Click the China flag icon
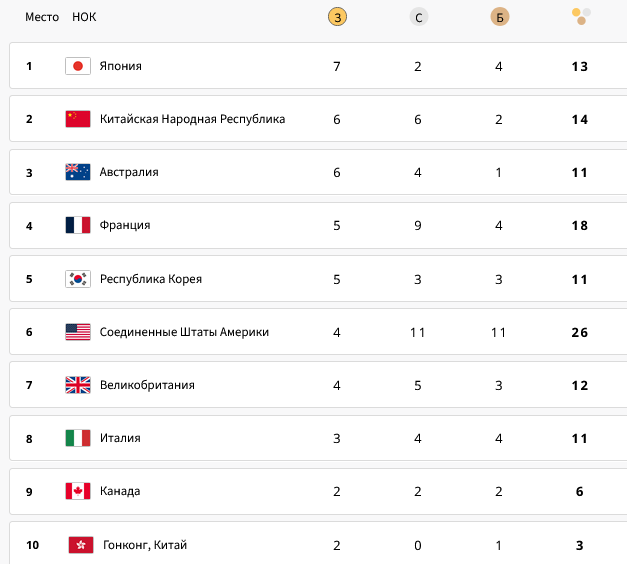This screenshot has width=627, height=564. 78,119
